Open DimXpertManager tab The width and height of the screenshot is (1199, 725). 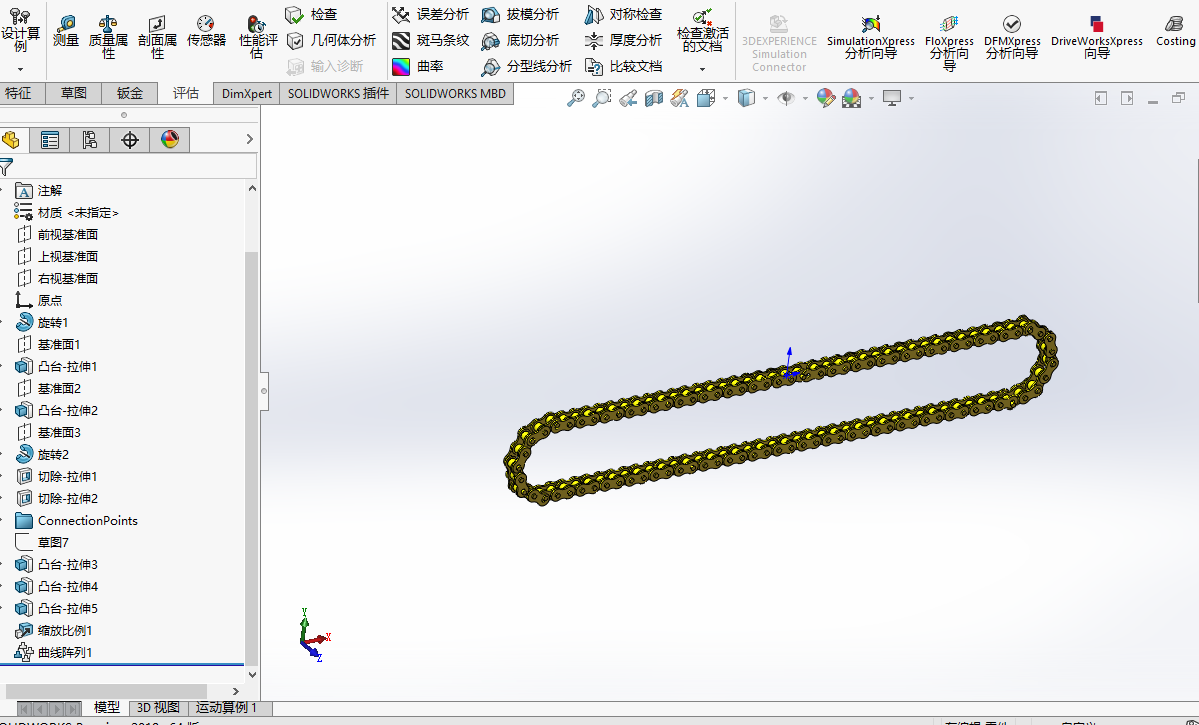point(130,140)
